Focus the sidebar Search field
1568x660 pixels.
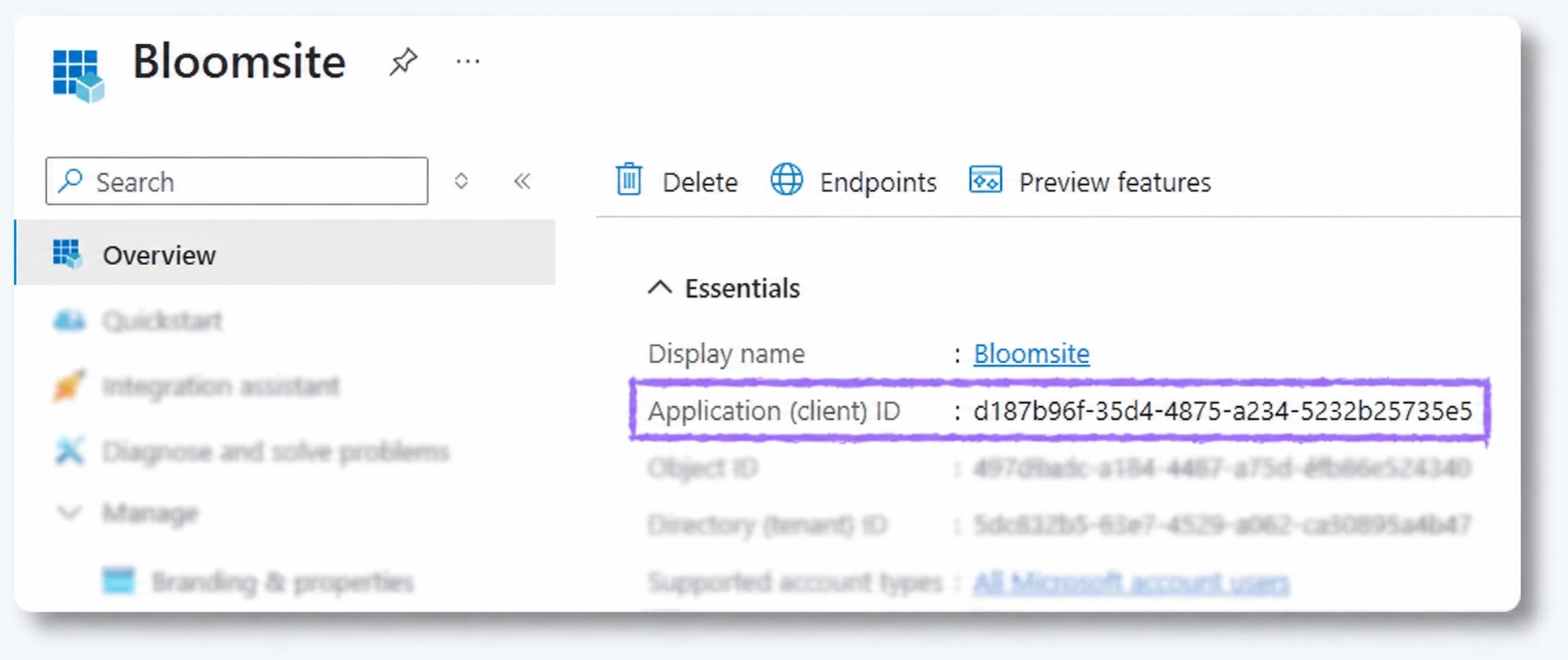pyautogui.click(x=237, y=181)
